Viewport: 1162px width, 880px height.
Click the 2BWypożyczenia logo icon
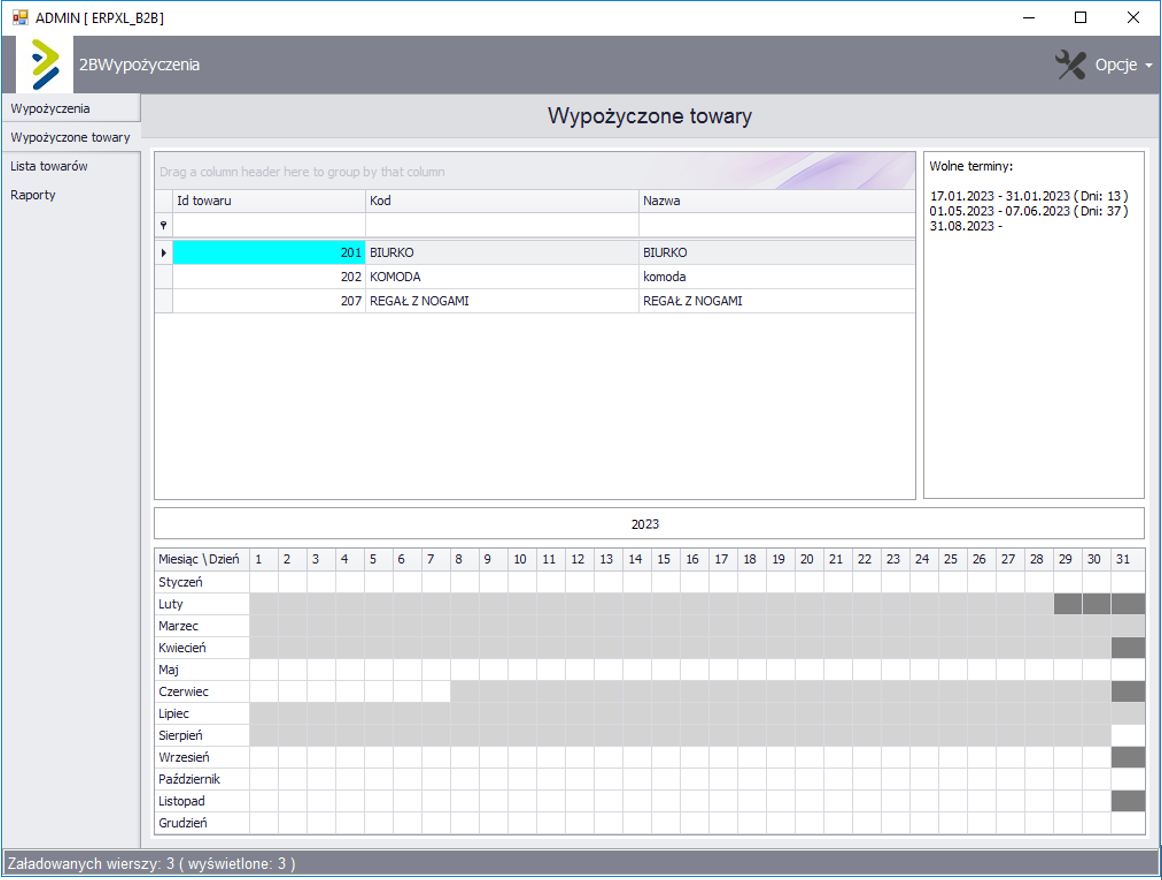(45, 64)
